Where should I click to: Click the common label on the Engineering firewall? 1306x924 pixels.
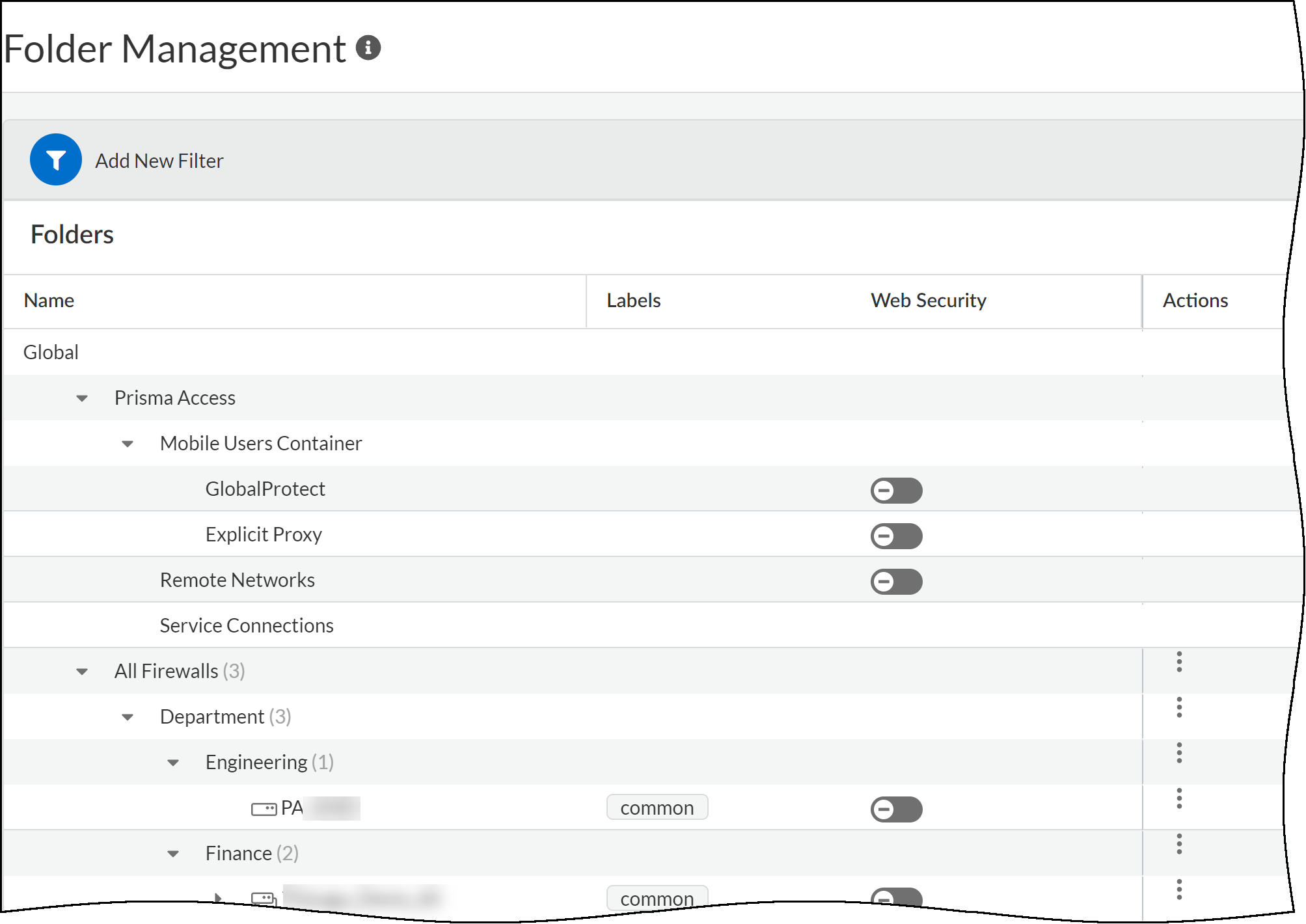click(x=657, y=808)
